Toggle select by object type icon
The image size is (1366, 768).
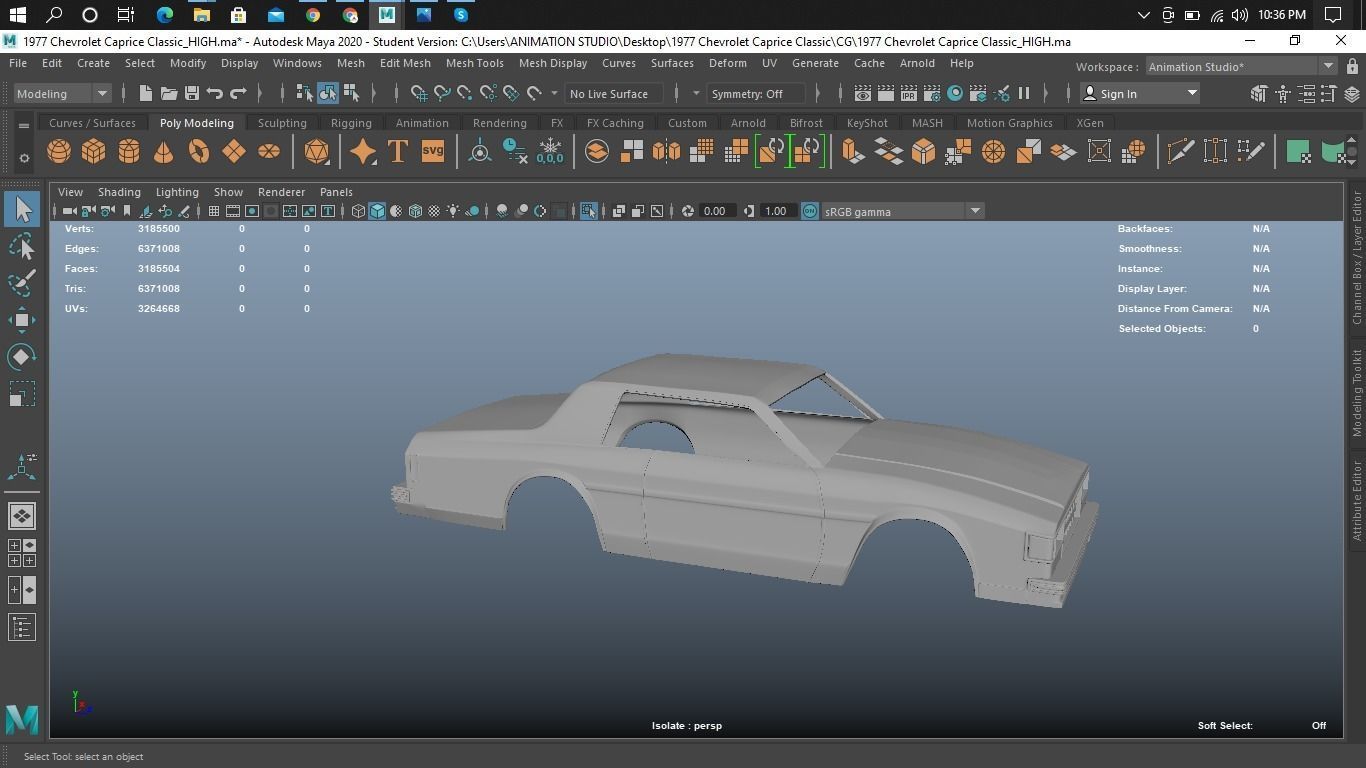click(x=328, y=93)
